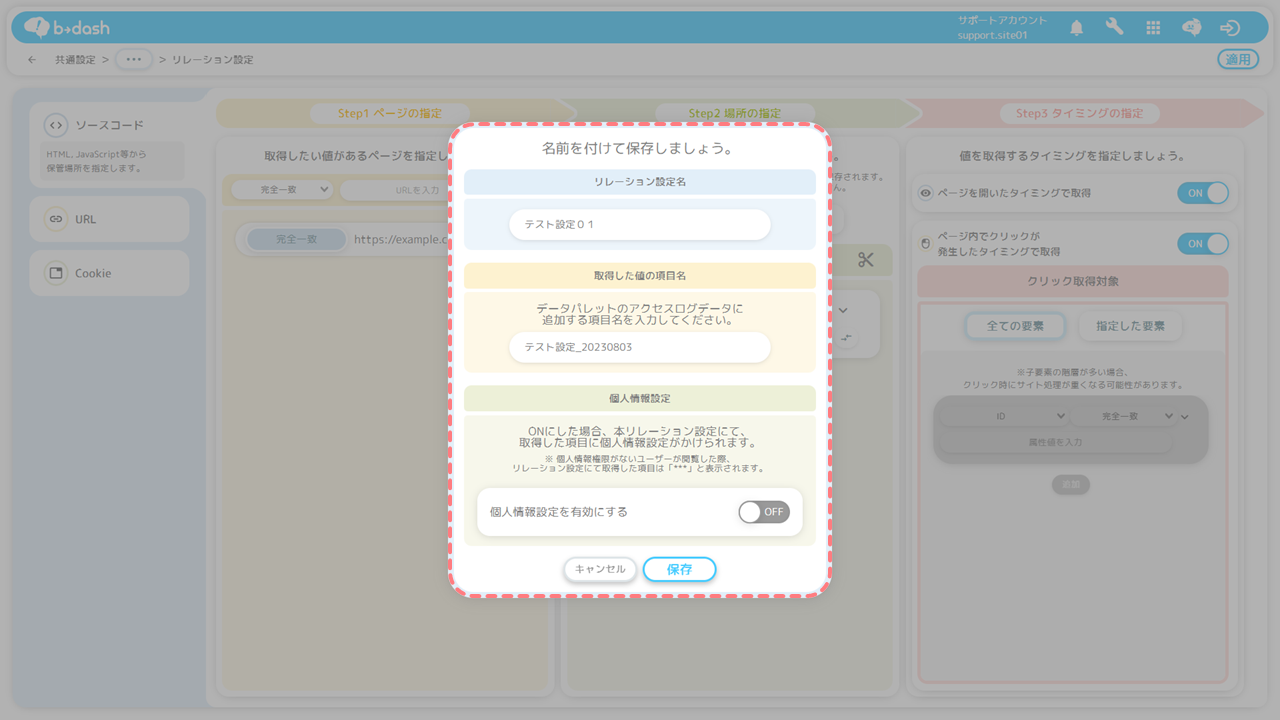This screenshot has width=1280, height=720.
Task: Open the 完全一致 dropdown in click target
Action: [1123, 416]
